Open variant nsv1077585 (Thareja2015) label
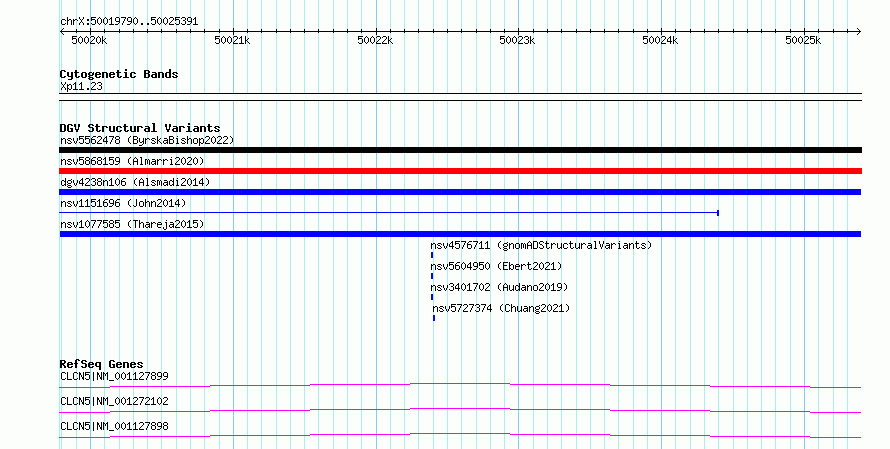This screenshot has height=449, width=890. point(132,224)
